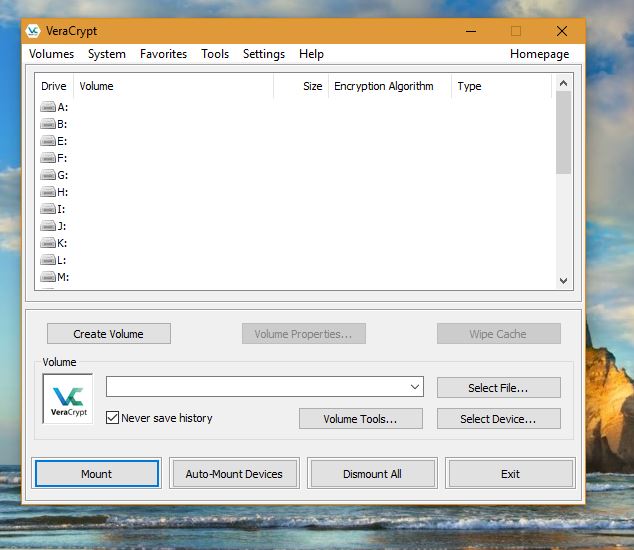Click the Select File... button
Screen dimensions: 634x550
(499, 388)
